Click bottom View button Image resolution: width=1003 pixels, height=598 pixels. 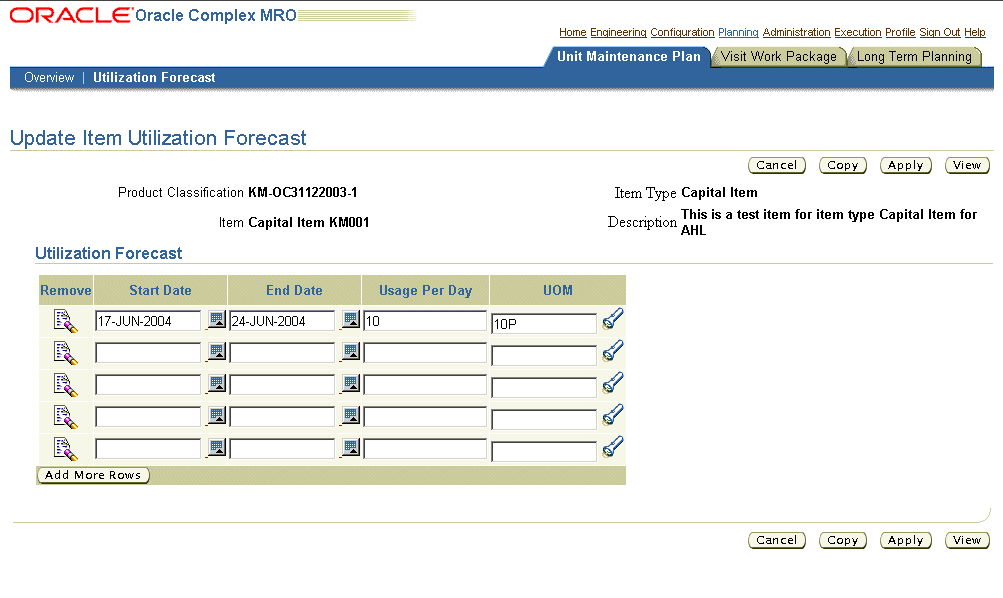click(967, 540)
